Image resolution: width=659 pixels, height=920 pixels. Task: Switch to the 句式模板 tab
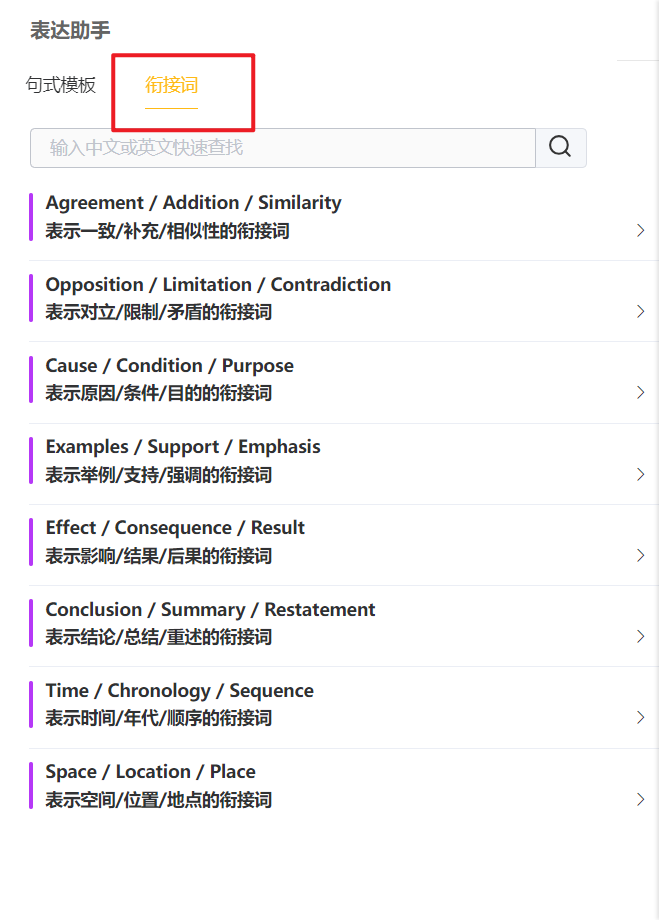(x=61, y=85)
